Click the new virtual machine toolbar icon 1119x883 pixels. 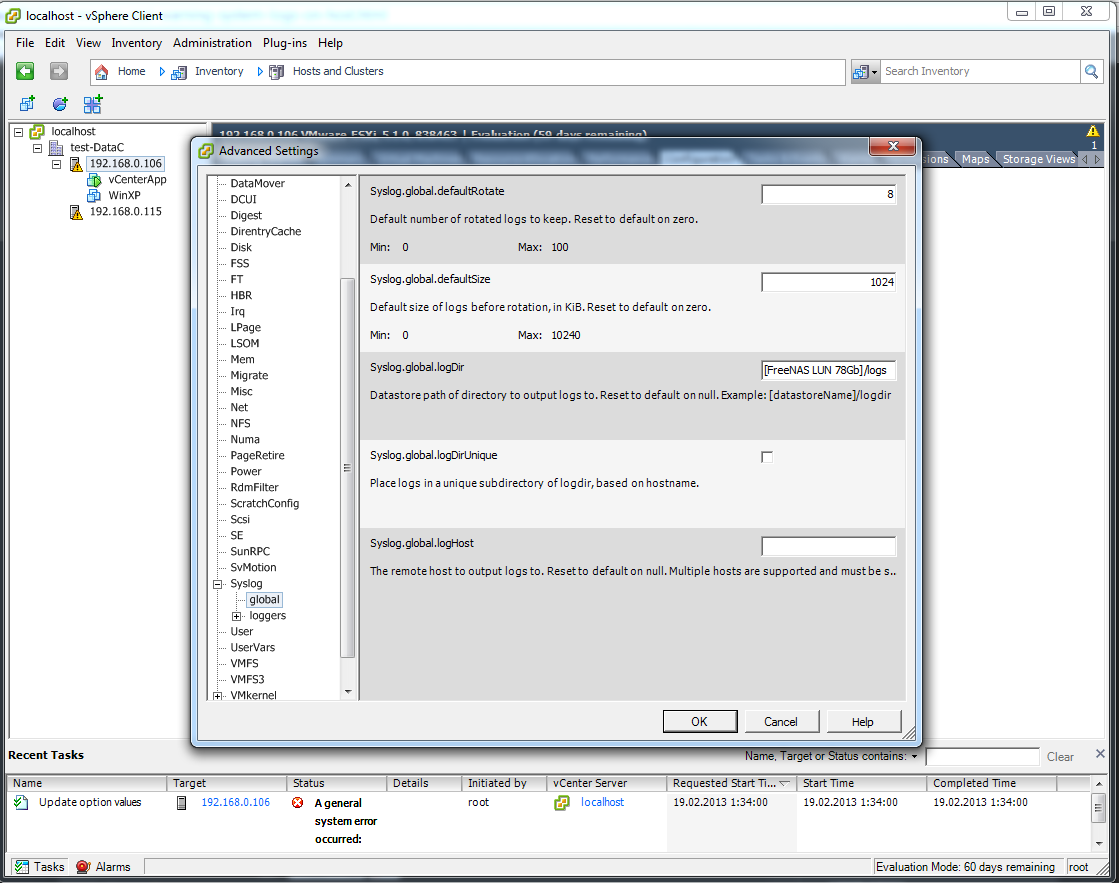27,104
